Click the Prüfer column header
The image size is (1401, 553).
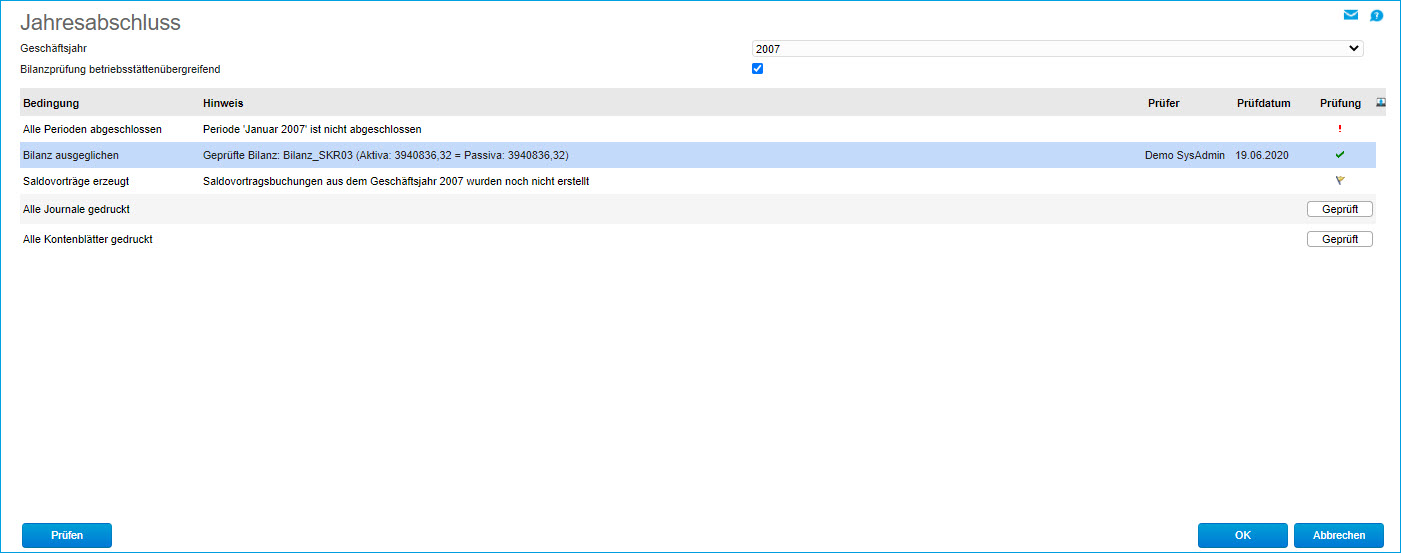[x=1163, y=103]
